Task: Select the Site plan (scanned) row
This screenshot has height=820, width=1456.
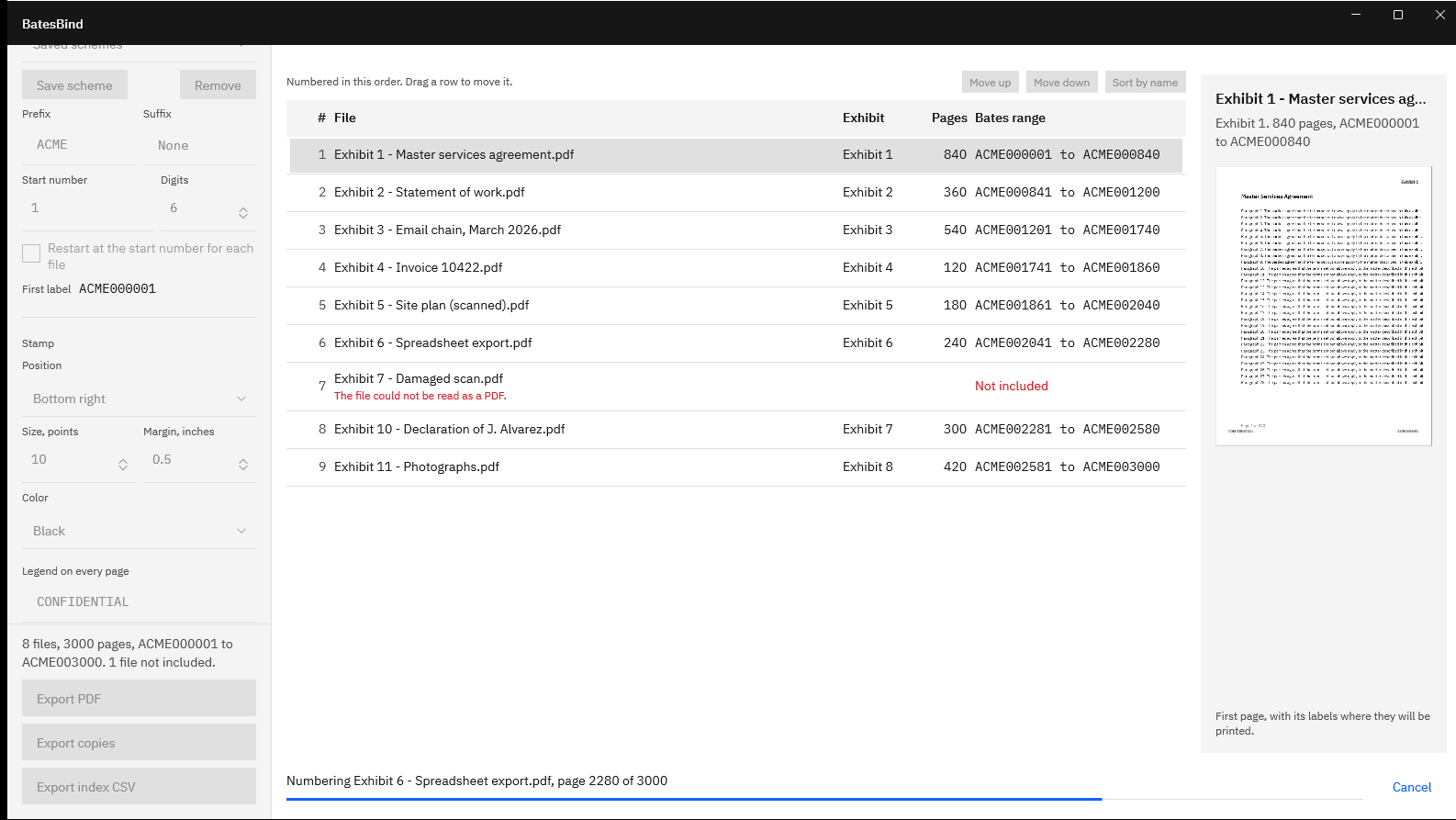Action: pyautogui.click(x=736, y=305)
